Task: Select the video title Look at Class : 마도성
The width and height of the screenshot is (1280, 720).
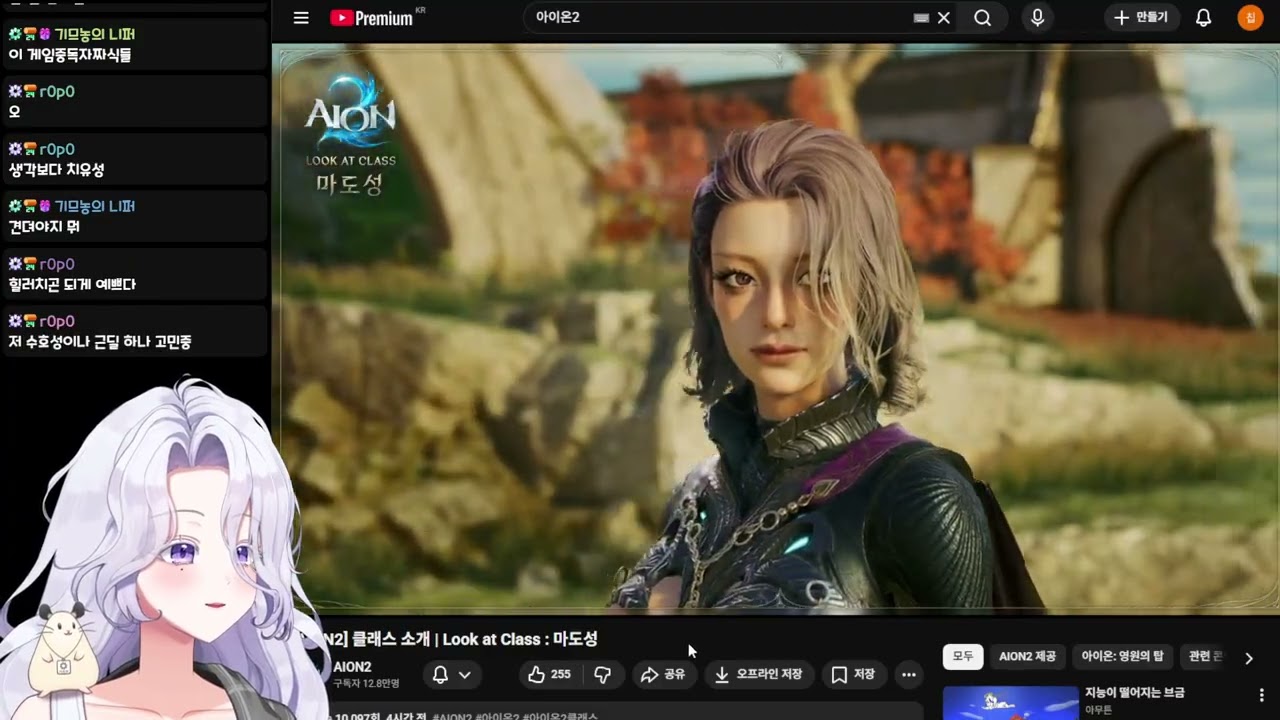Action: coord(520,639)
